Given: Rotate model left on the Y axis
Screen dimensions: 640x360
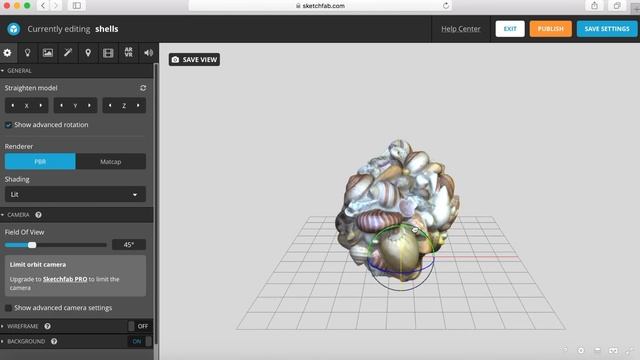Looking at the screenshot, I should pos(61,106).
